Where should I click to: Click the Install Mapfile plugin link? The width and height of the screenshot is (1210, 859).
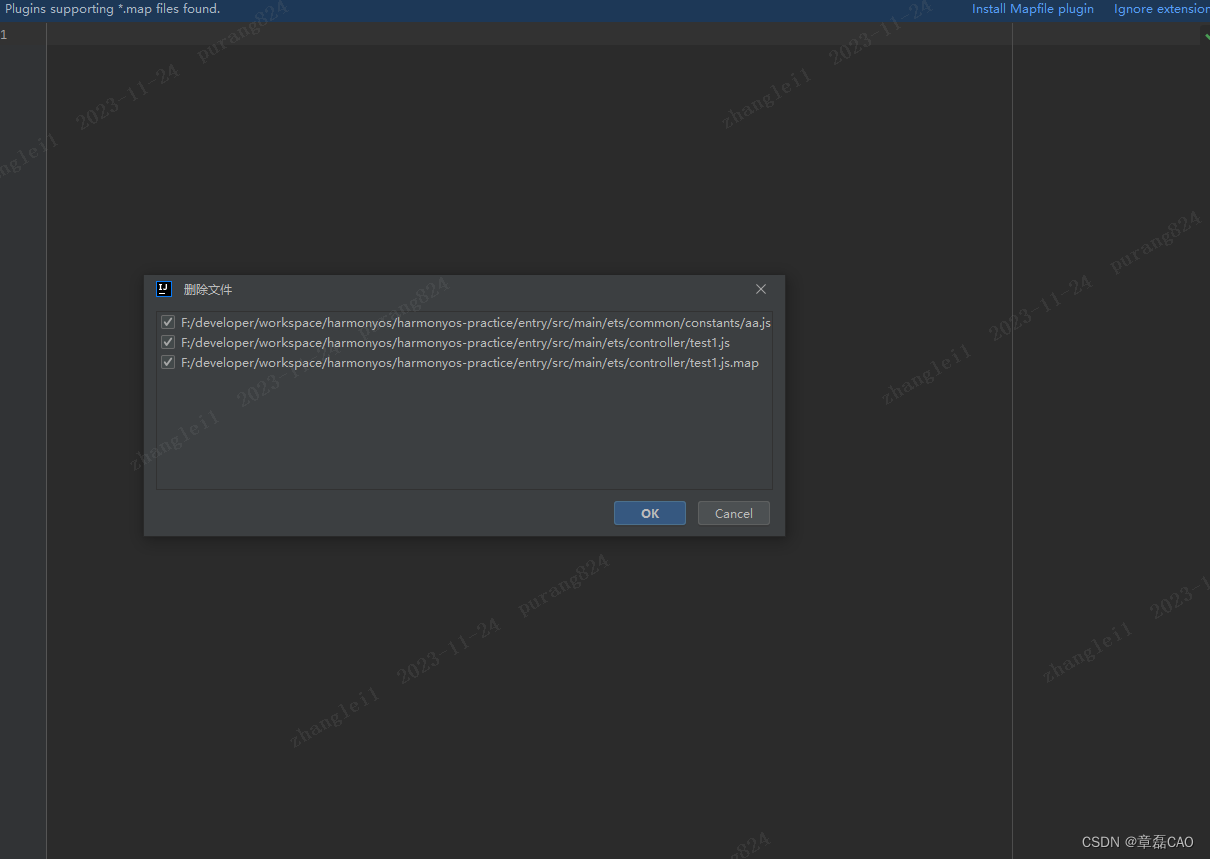click(x=1033, y=9)
